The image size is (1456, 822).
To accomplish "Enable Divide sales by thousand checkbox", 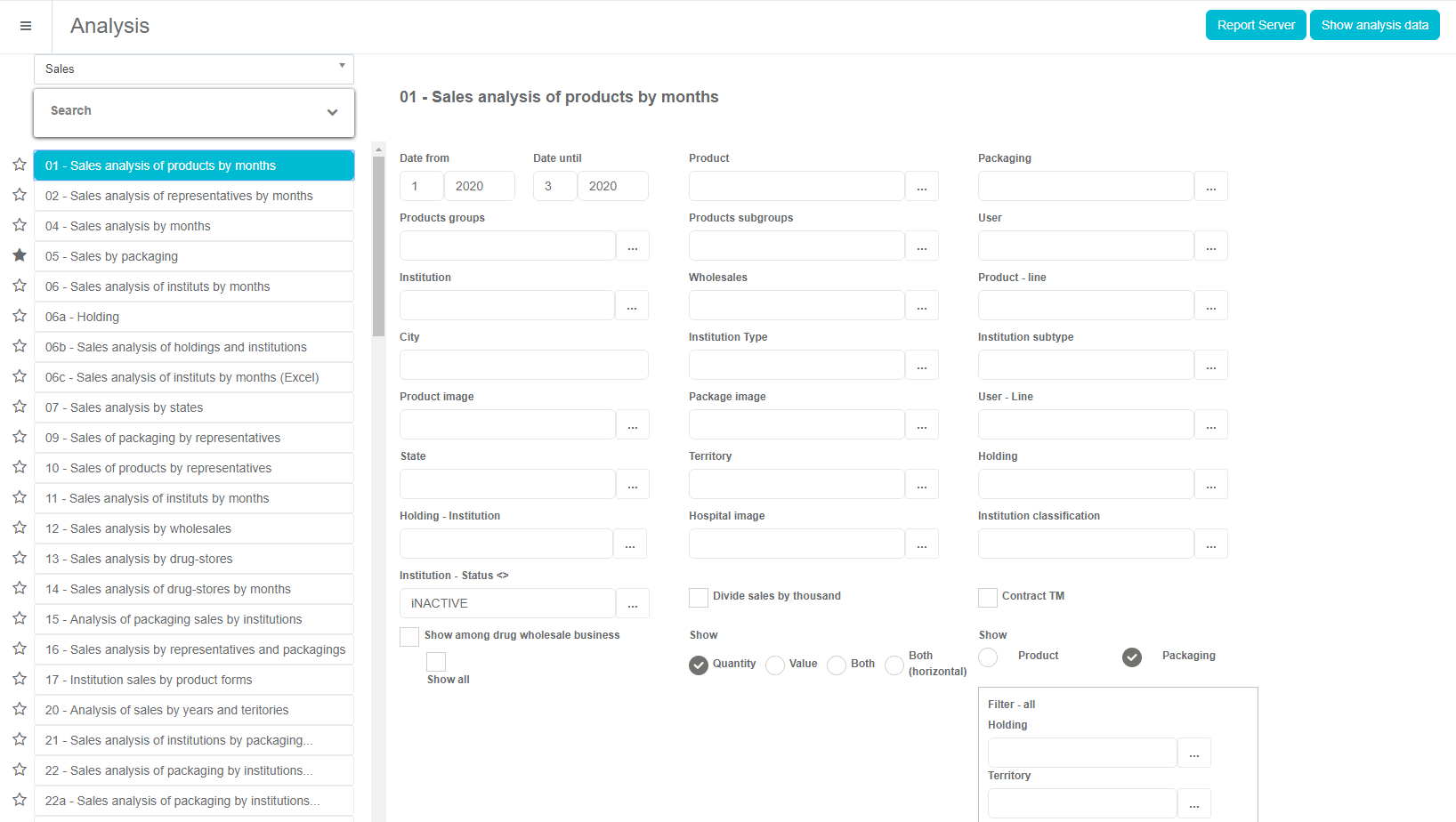I will [699, 598].
